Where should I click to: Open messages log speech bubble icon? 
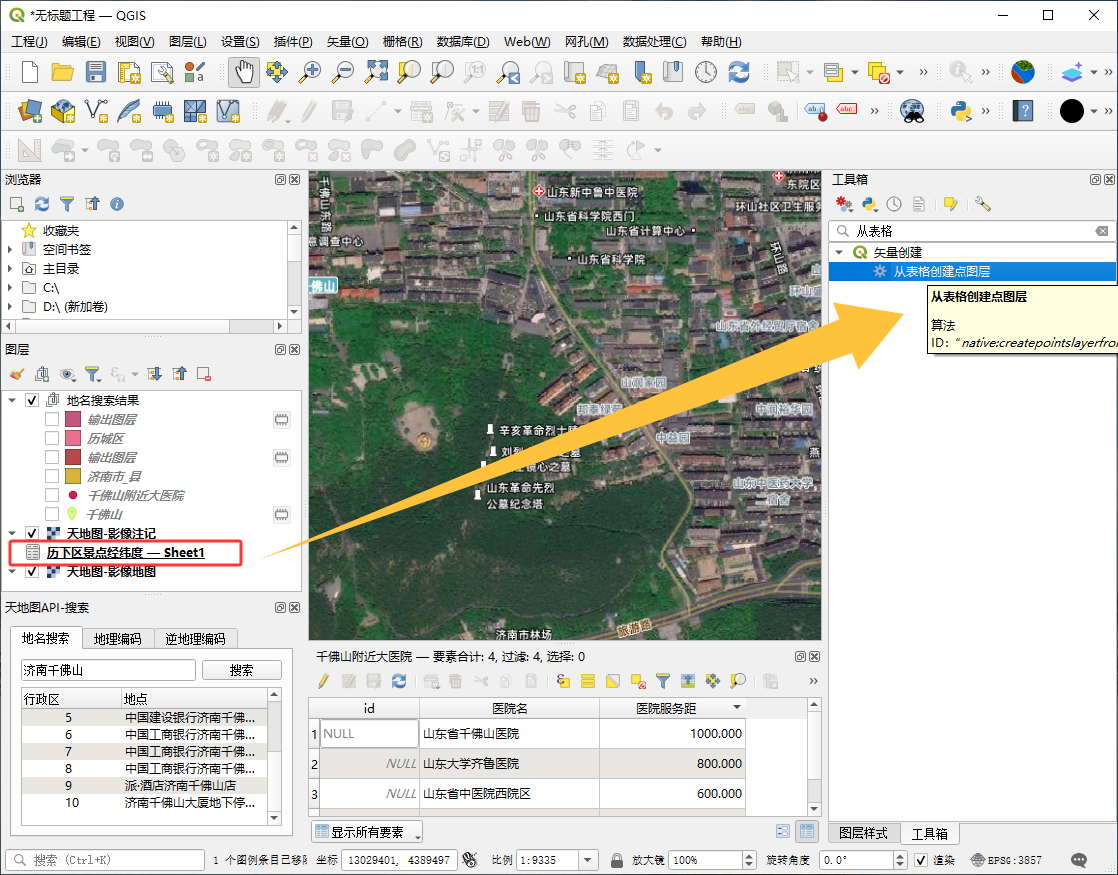tap(1079, 860)
